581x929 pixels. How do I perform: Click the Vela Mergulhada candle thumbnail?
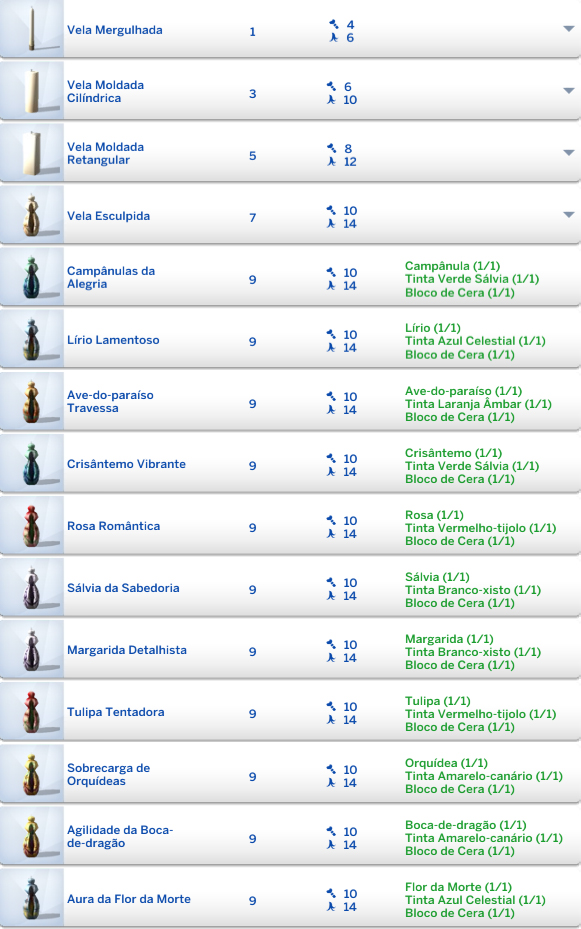pos(32,29)
